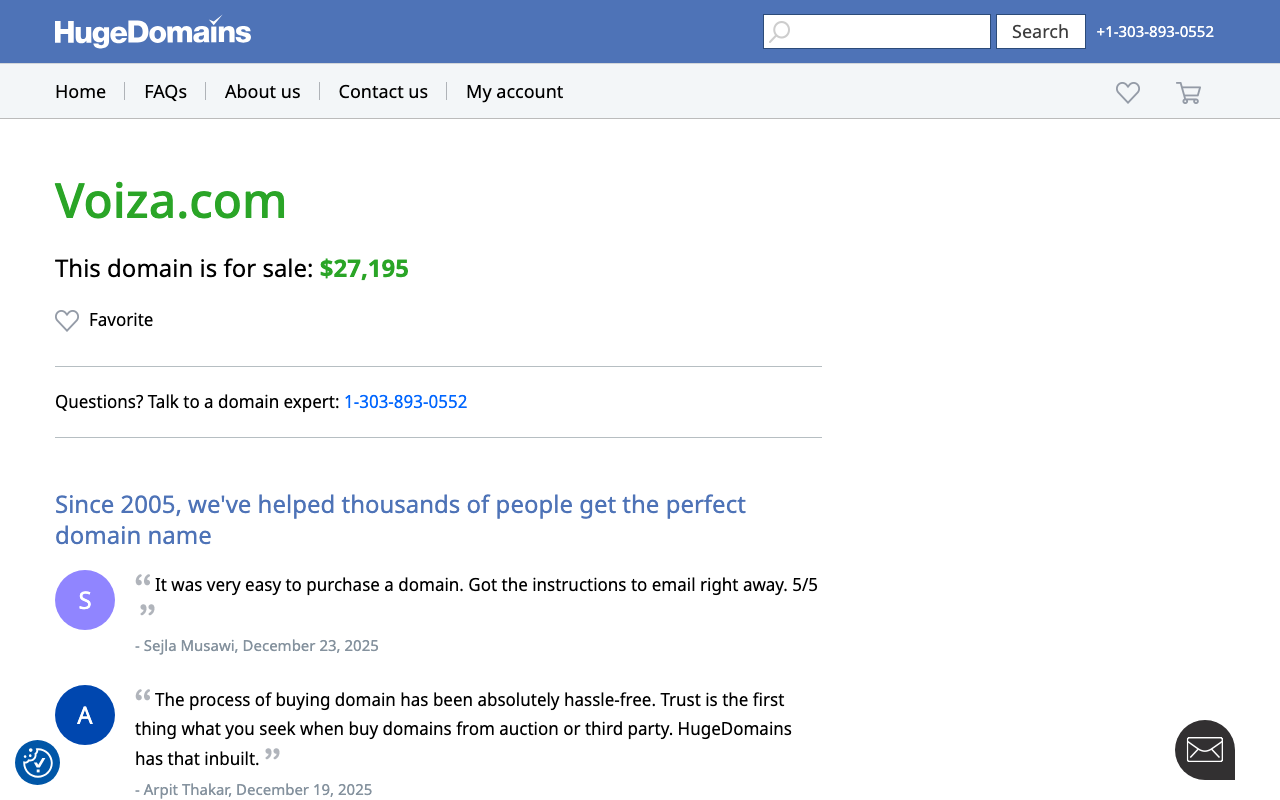
Task: Open the cookie preferences icon
Action: (38, 763)
